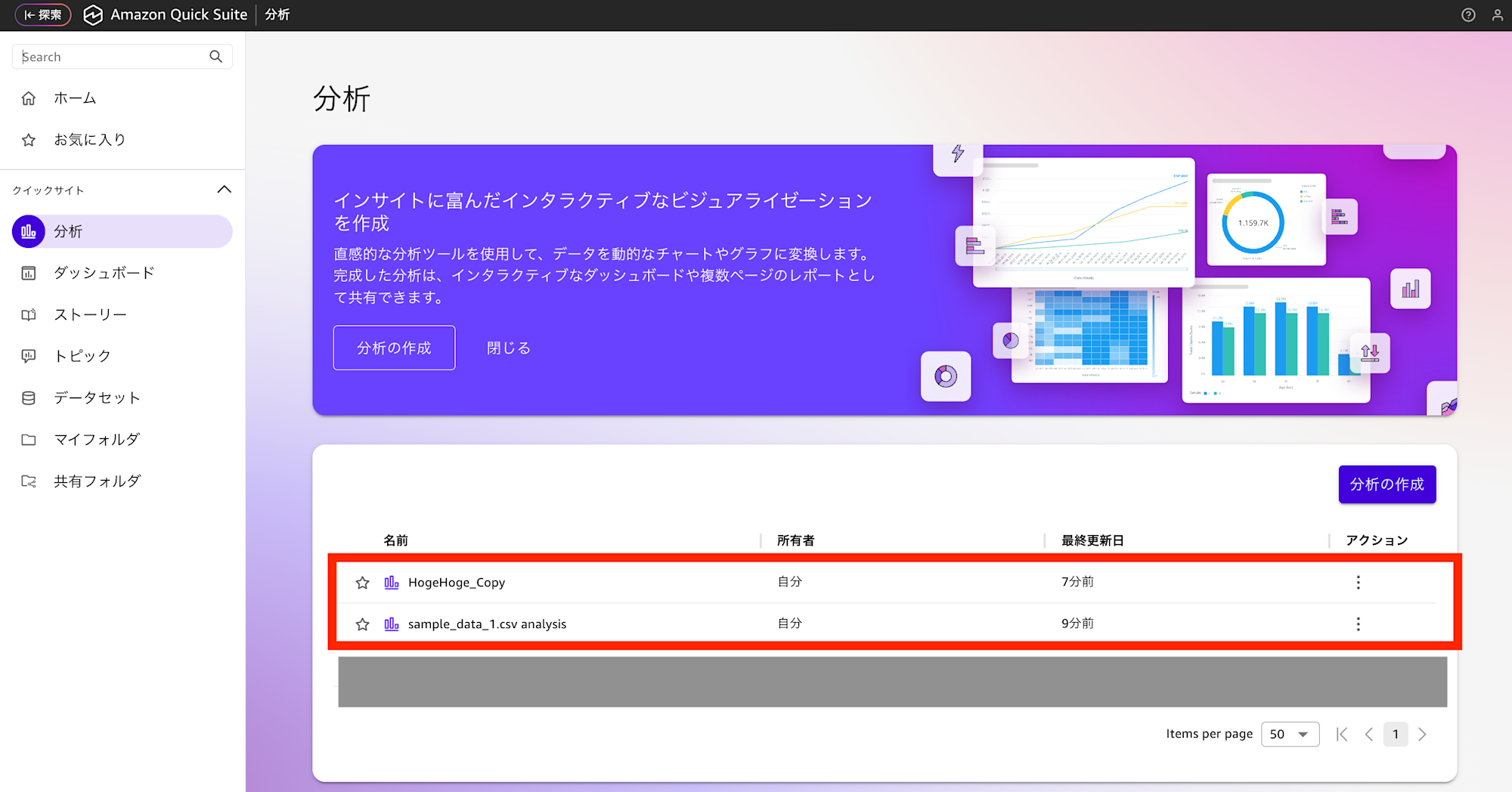Select ストーリー from the sidebar
Viewport: 1512px width, 792px height.
[x=90, y=314]
